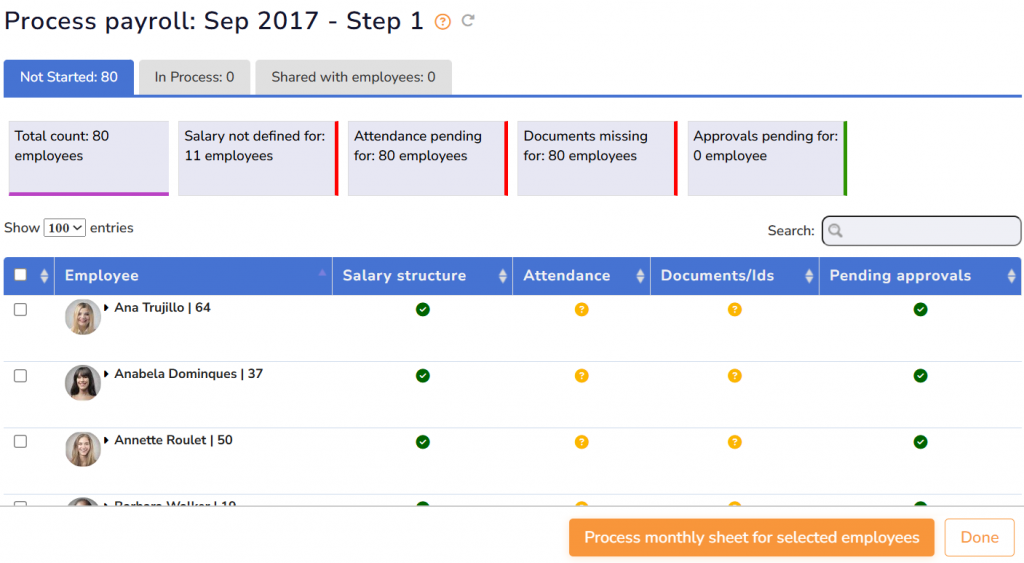Open the Show entries count dropdown

[65, 228]
